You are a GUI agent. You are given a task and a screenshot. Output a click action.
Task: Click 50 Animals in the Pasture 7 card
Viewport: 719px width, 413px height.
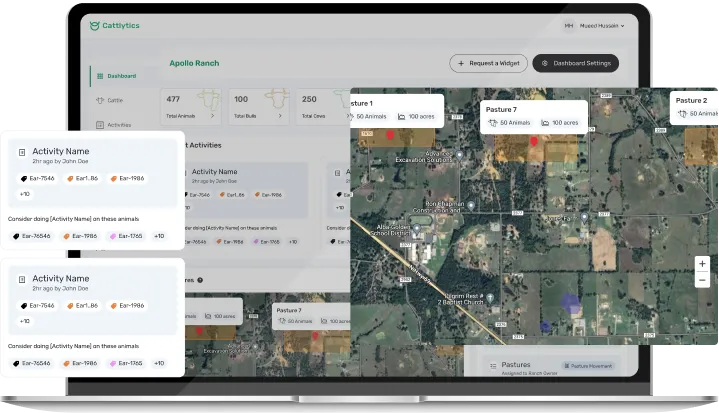coord(509,123)
